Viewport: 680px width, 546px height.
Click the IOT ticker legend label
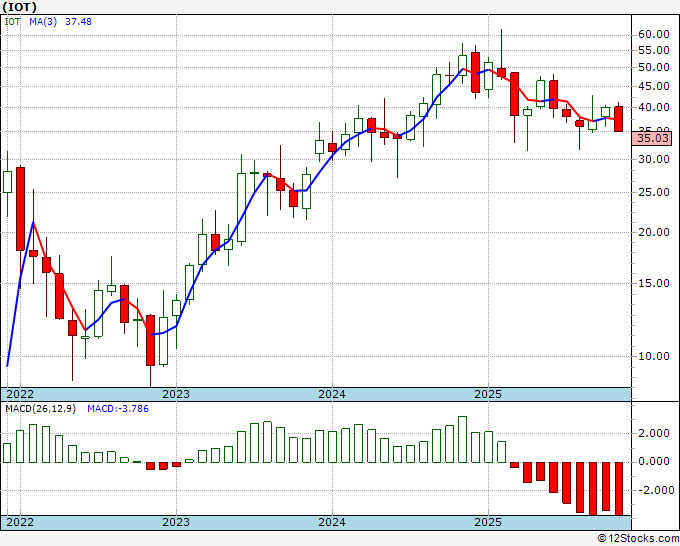[12, 21]
